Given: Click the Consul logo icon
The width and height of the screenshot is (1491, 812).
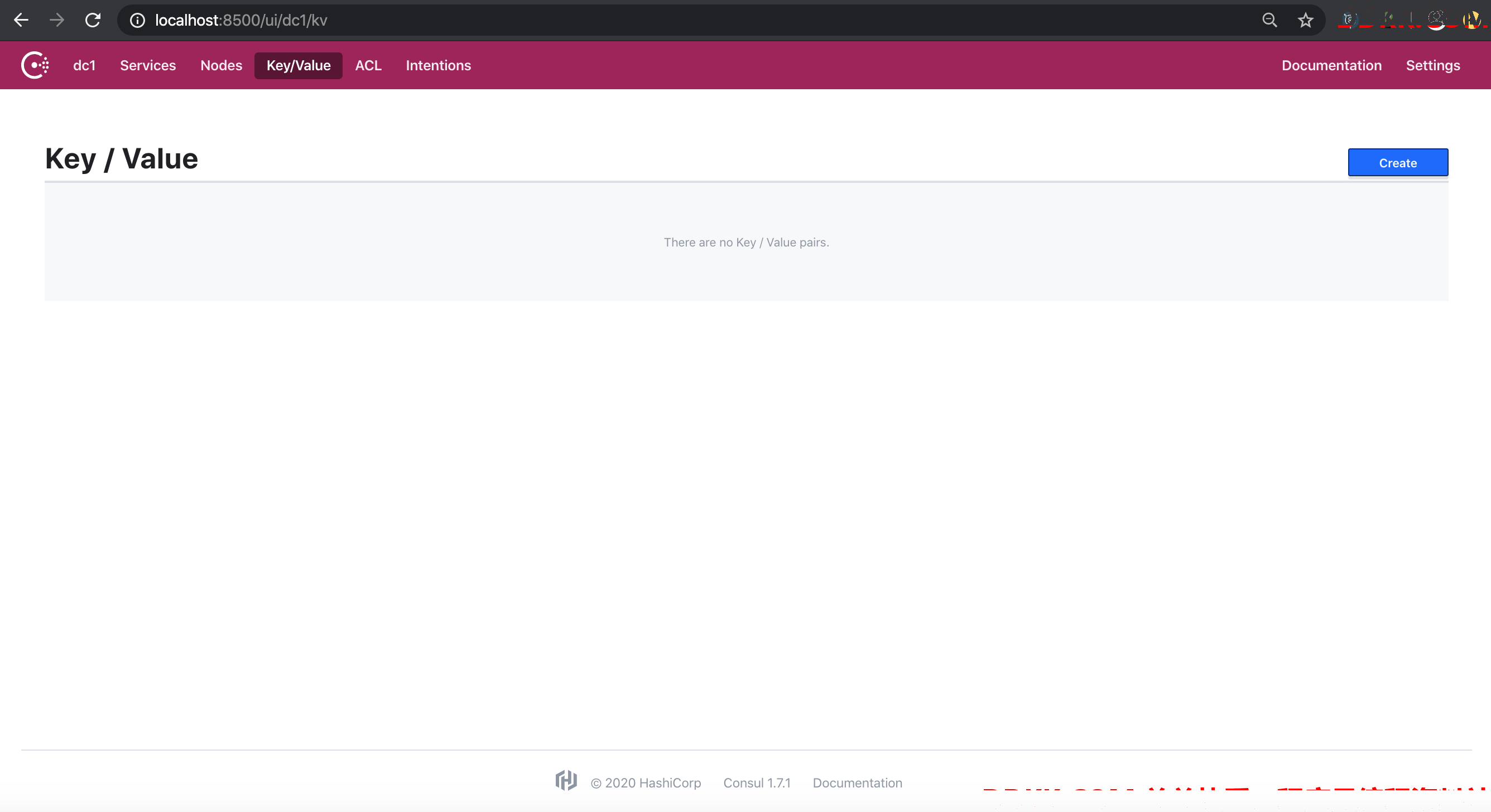Looking at the screenshot, I should pyautogui.click(x=35, y=65).
